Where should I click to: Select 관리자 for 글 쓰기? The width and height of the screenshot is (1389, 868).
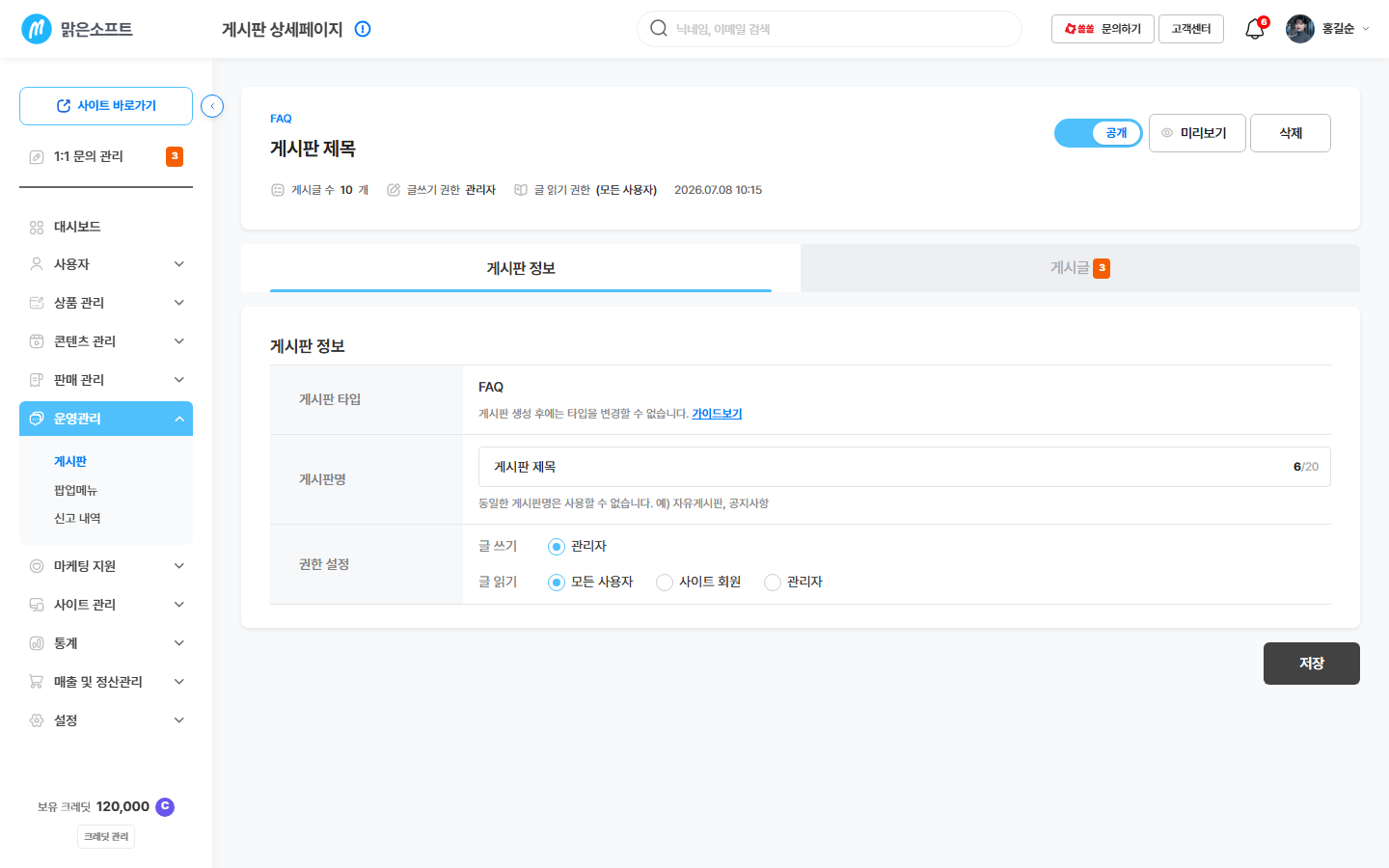(x=557, y=547)
